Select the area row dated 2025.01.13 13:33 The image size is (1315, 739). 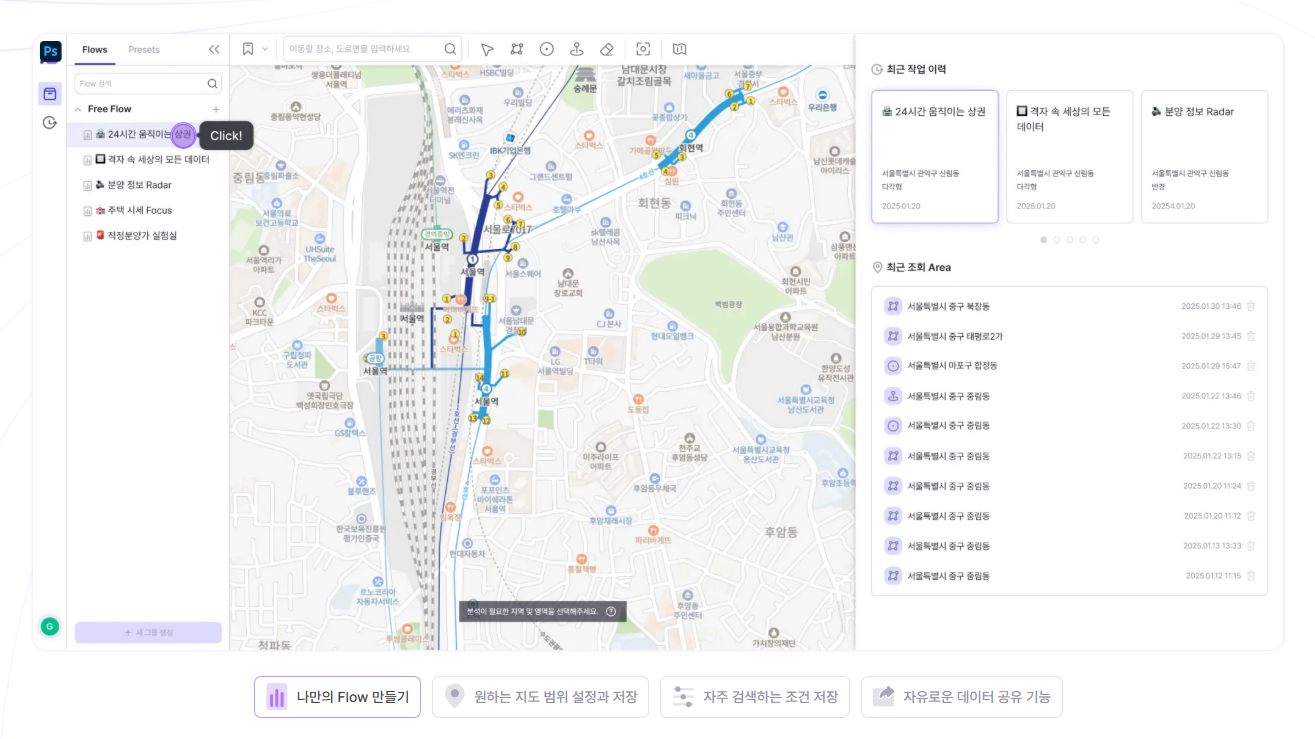tap(1069, 546)
